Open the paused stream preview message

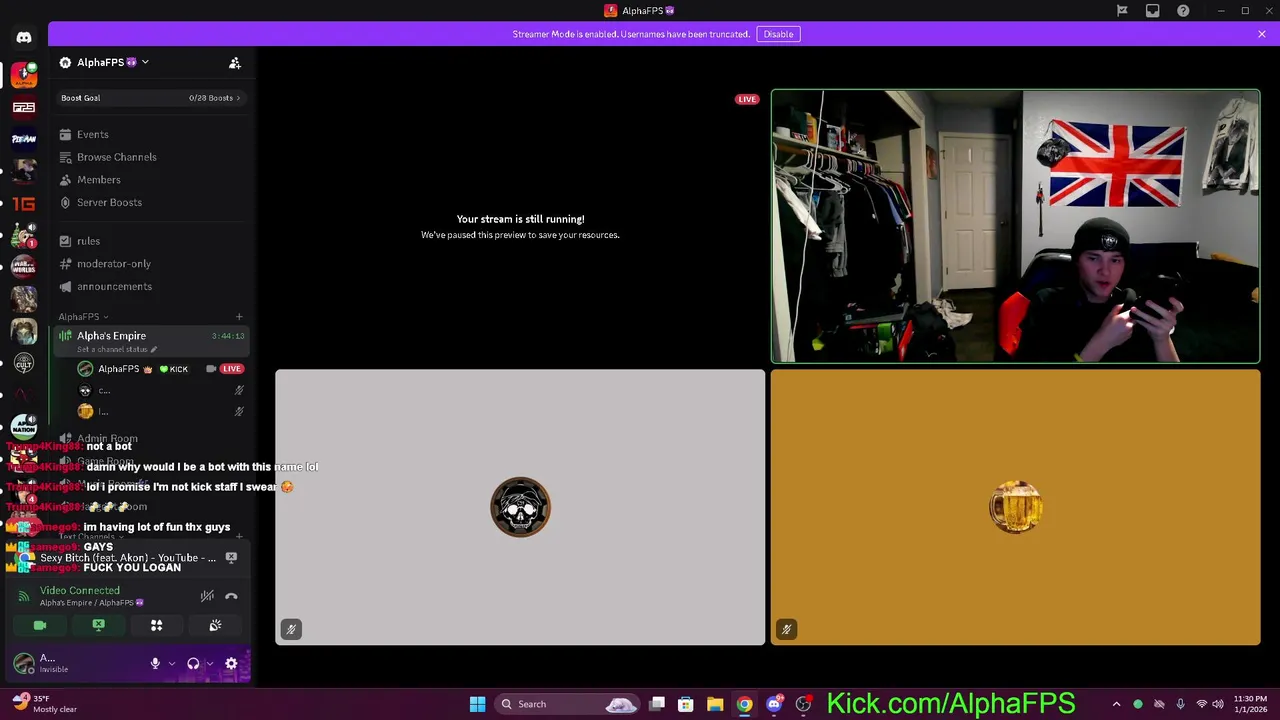tap(520, 226)
